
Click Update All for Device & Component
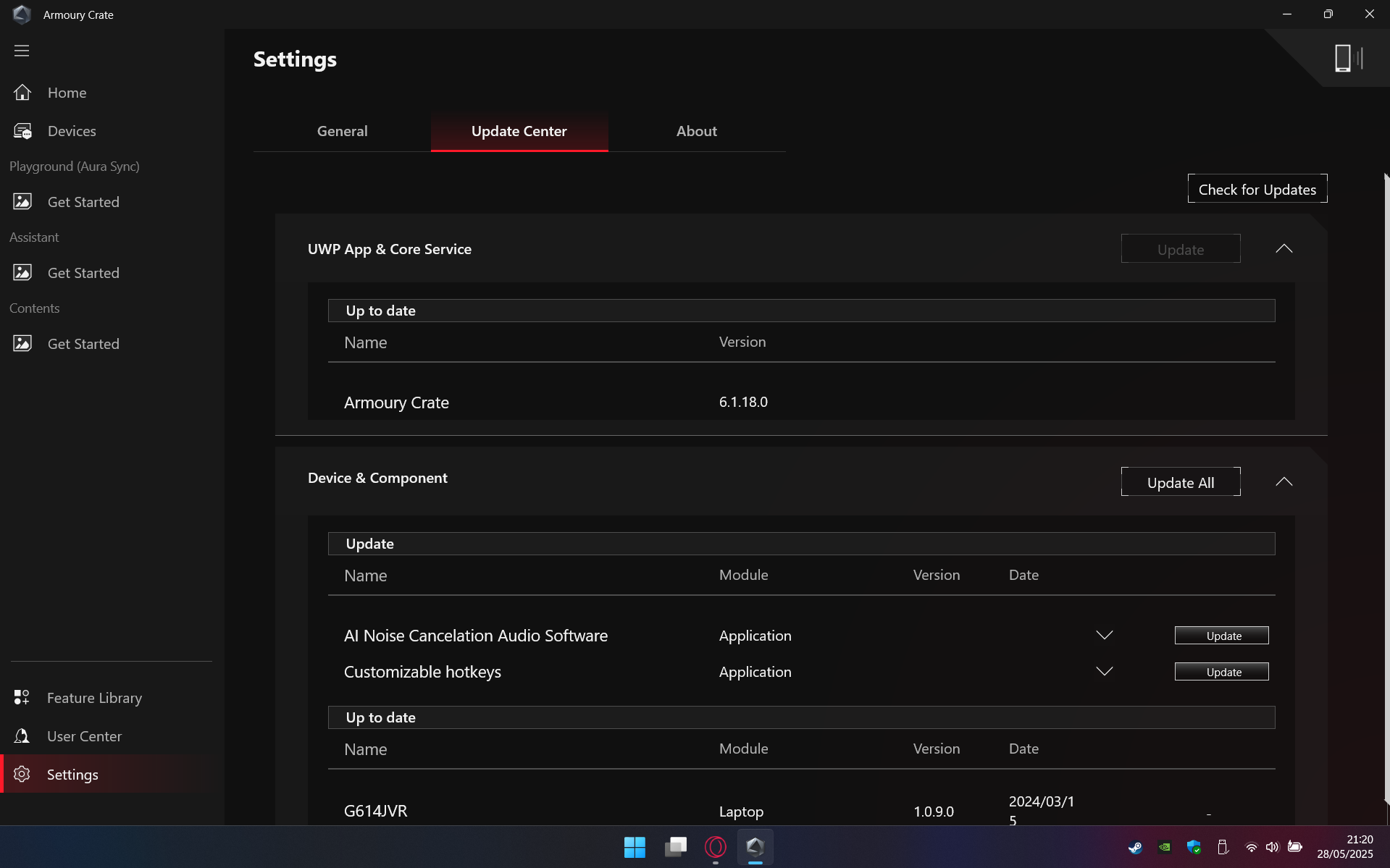[x=1180, y=482]
